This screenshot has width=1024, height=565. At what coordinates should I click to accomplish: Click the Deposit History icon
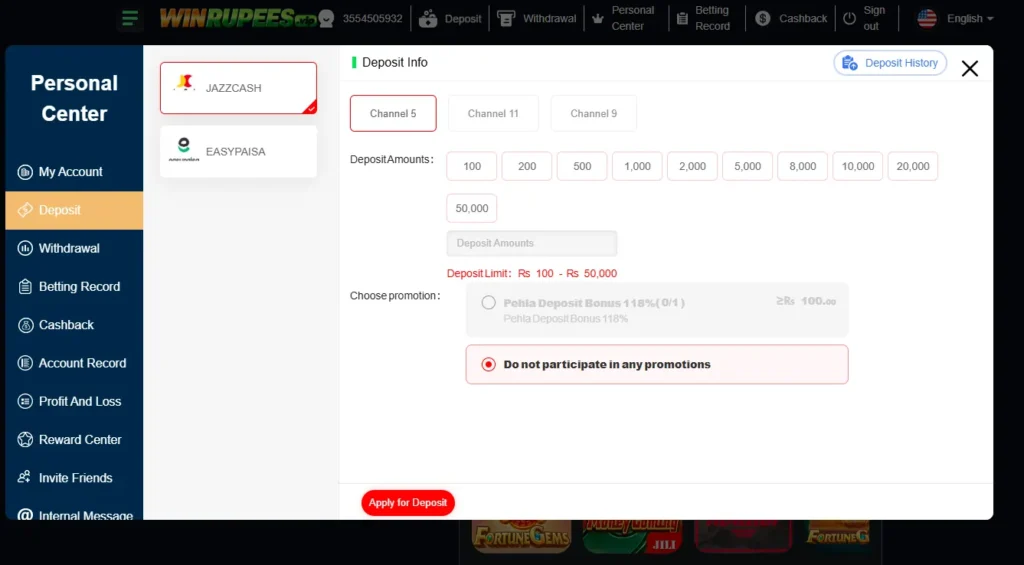point(850,63)
